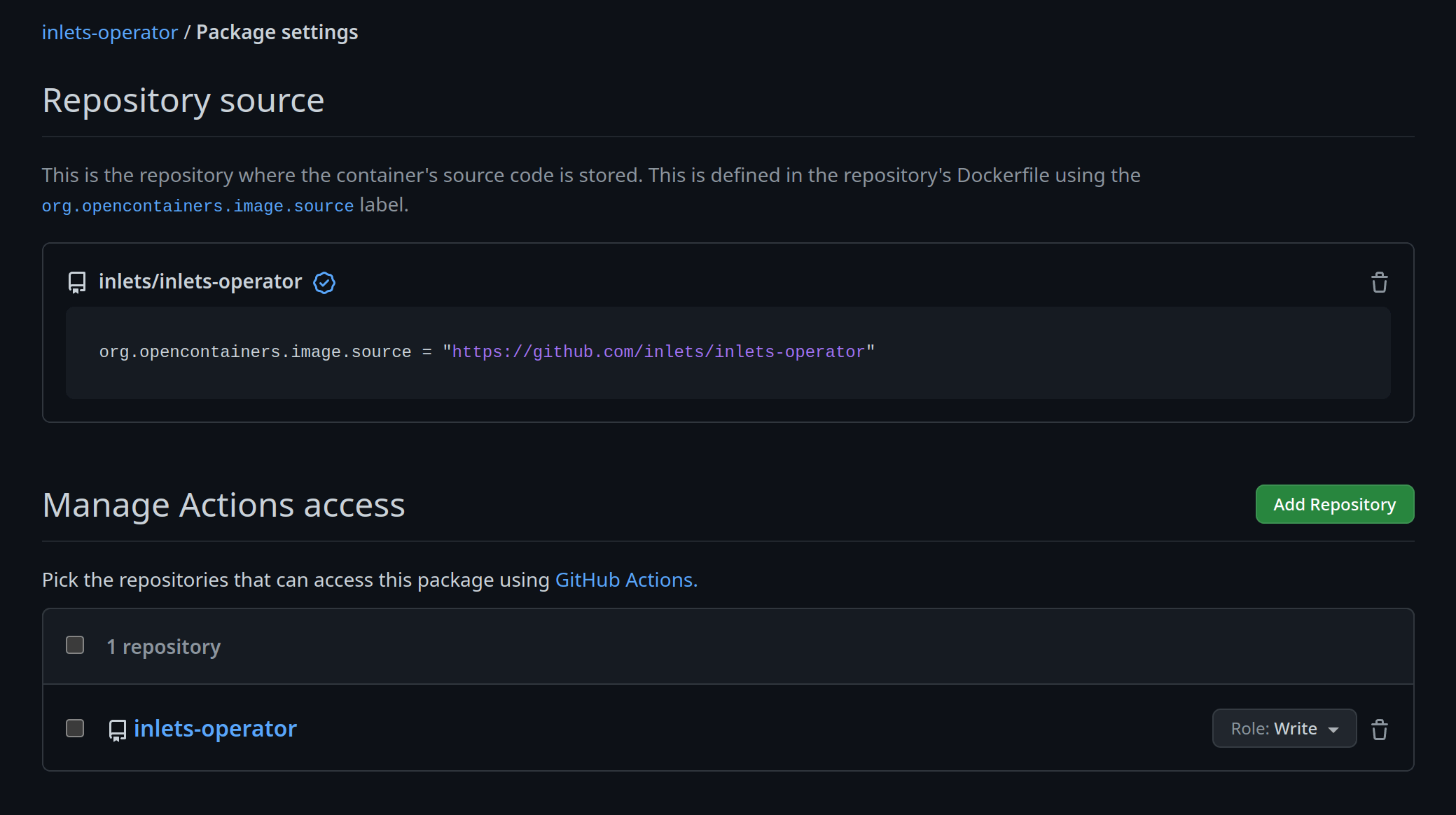Click the Add Repository button

click(x=1335, y=504)
